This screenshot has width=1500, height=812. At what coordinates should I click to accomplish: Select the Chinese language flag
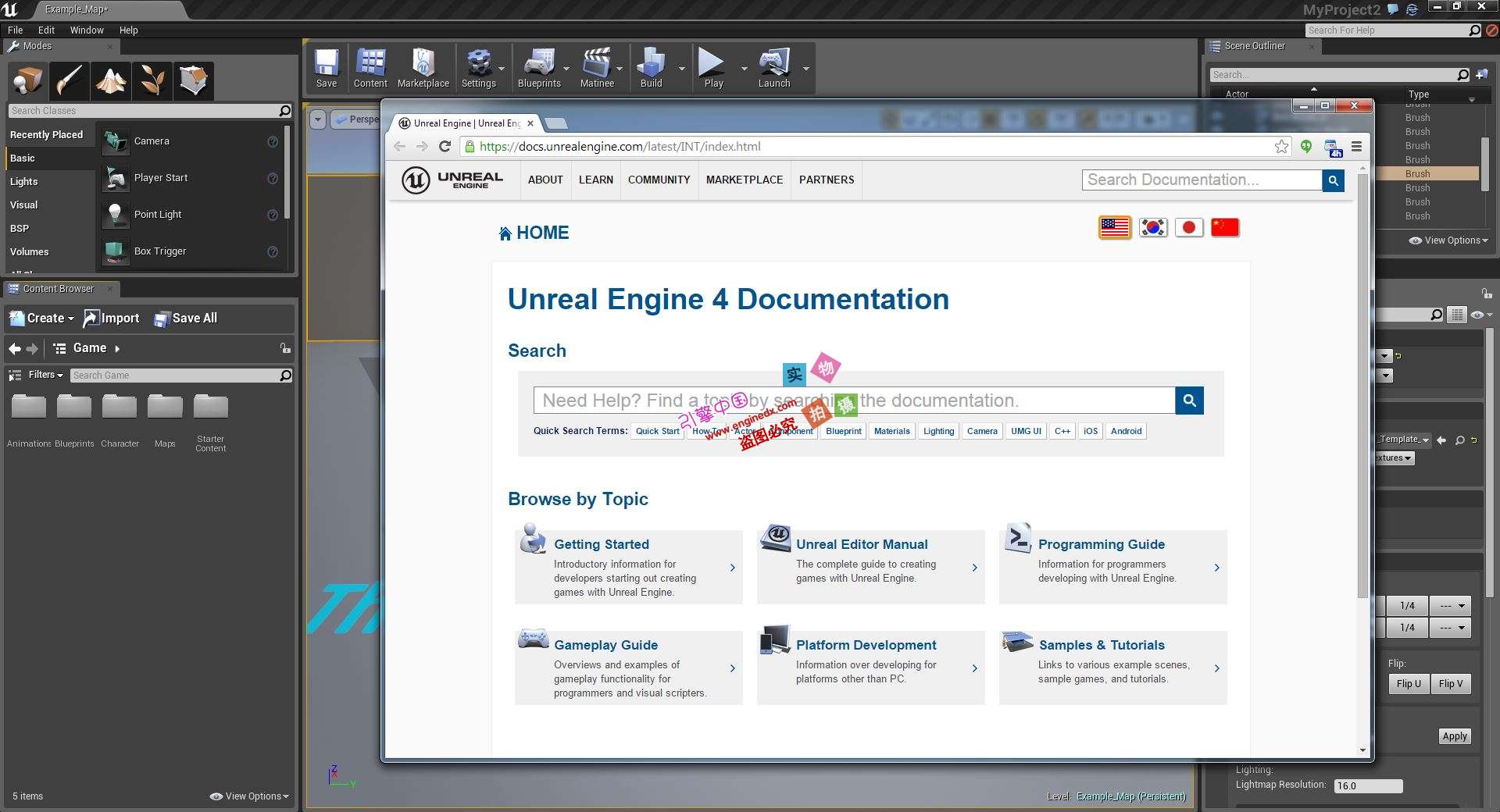pos(1225,227)
